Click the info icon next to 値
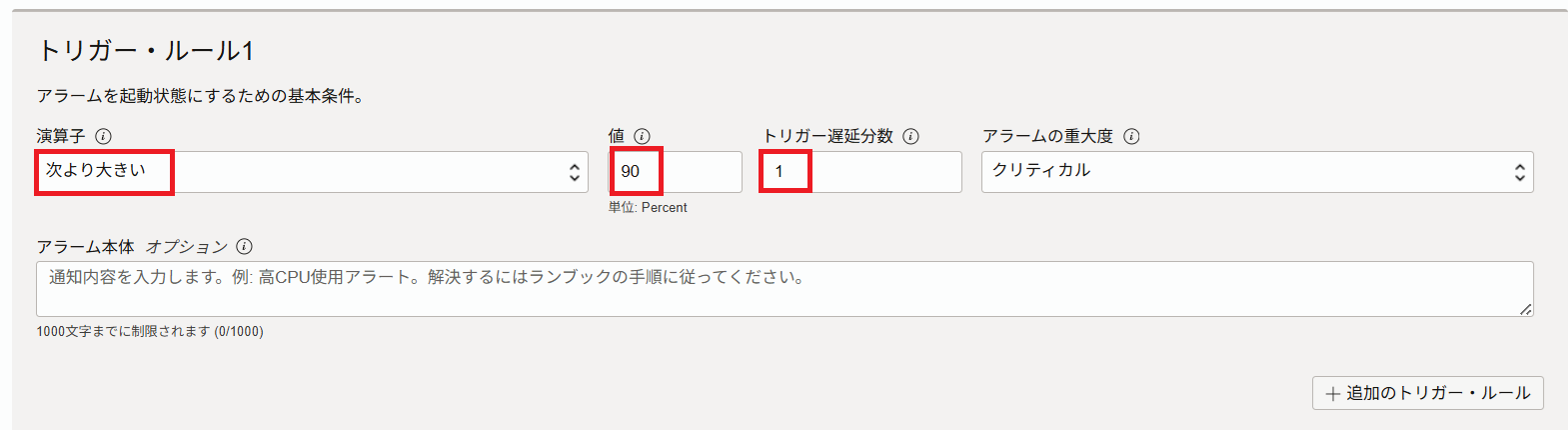 coord(642,136)
